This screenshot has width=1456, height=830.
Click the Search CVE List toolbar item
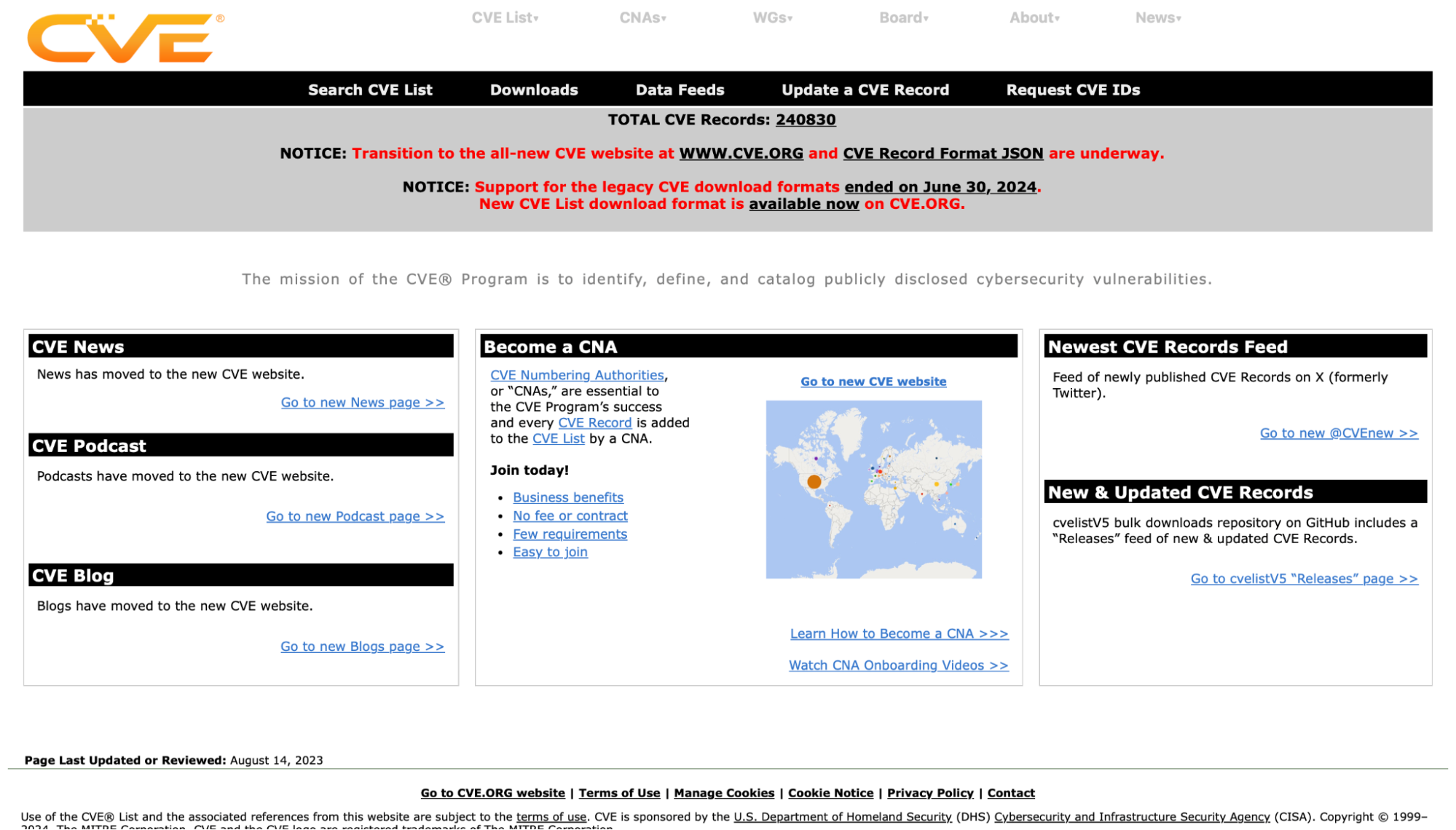pos(370,90)
